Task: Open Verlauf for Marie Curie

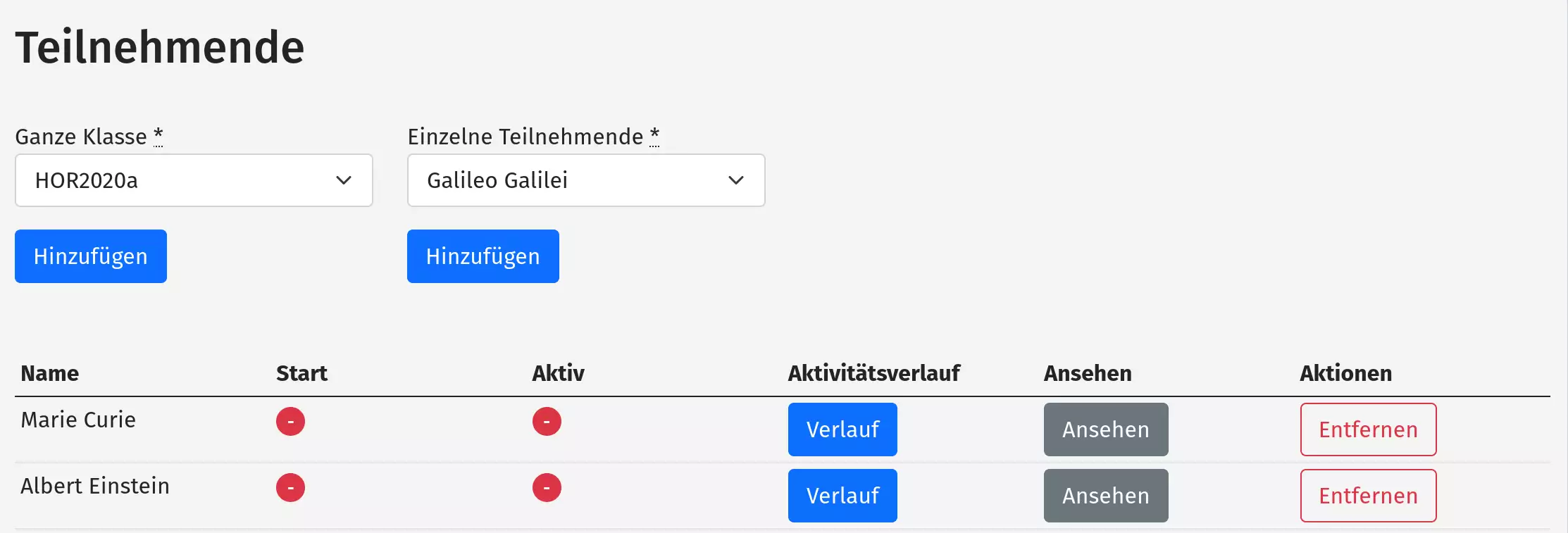Action: click(842, 429)
